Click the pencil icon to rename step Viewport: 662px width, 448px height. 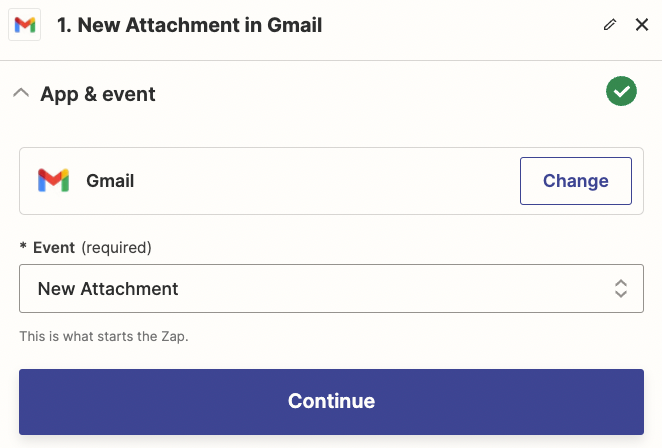pos(610,25)
